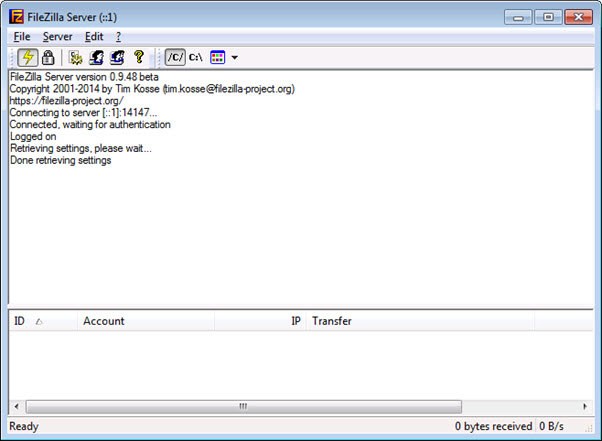Toggle C:\ physical path display
This screenshot has width=602, height=441.
(195, 57)
